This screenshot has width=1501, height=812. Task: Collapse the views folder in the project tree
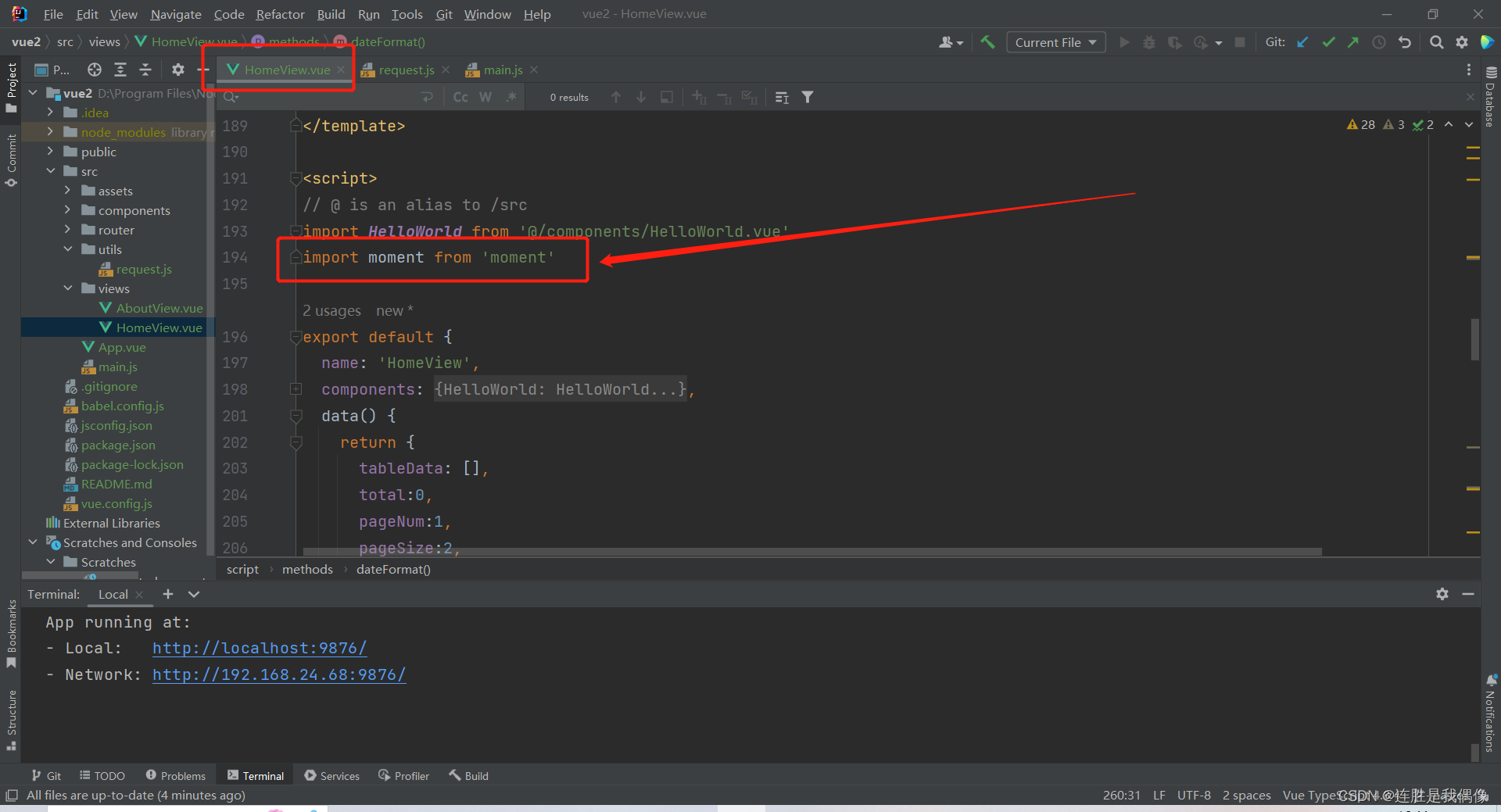tap(69, 288)
